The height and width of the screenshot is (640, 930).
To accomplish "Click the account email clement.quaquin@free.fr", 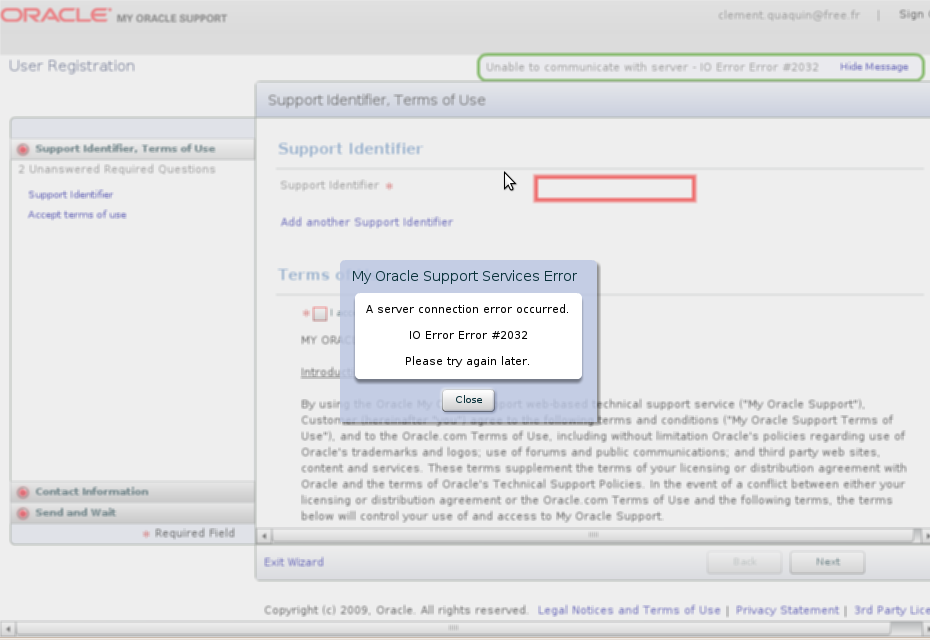I will point(788,15).
